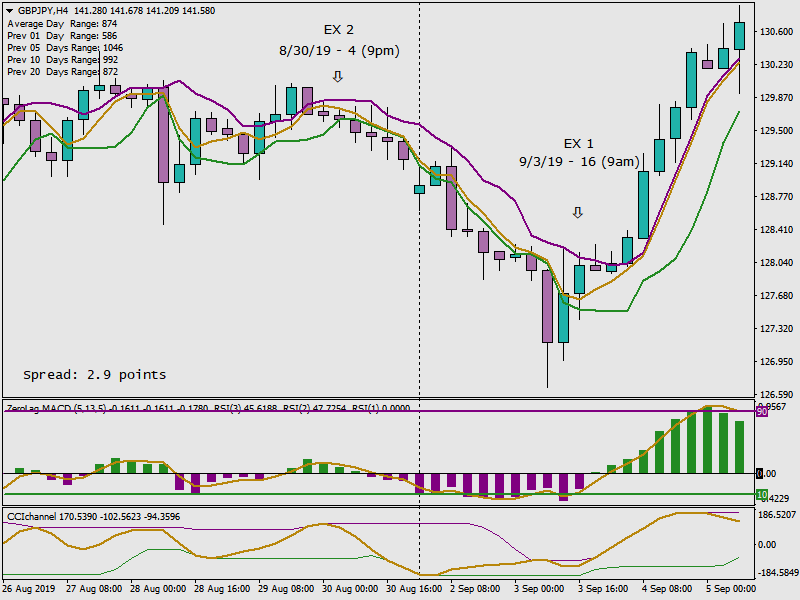Screen dimensions: 800x600
Task: Click price 127.680 on the price scale
Action: point(777,296)
